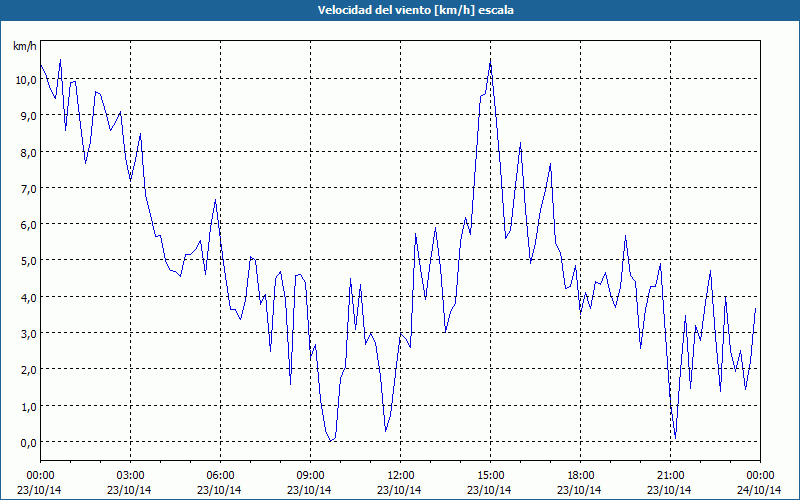Click the '6,0' y-axis value
This screenshot has width=800, height=500.
click(28, 224)
